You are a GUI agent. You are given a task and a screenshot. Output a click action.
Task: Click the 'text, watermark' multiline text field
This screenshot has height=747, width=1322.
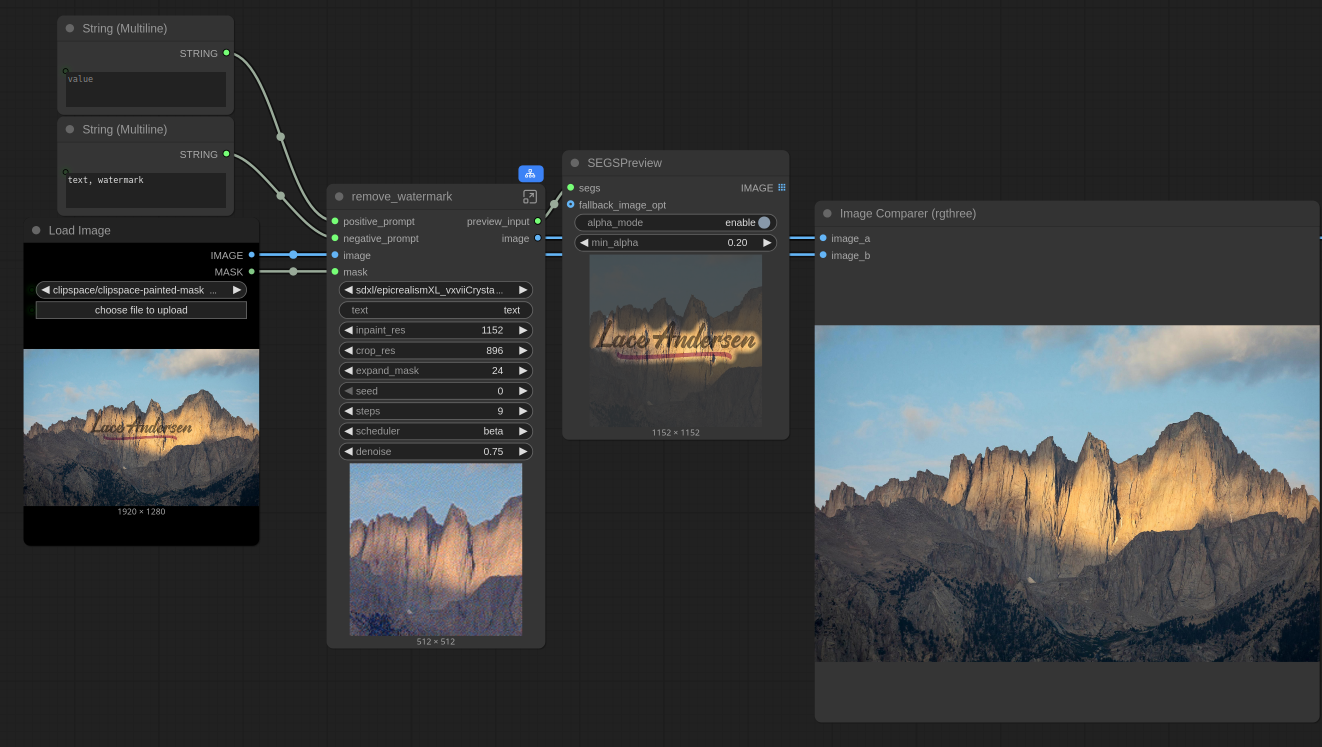(146, 190)
